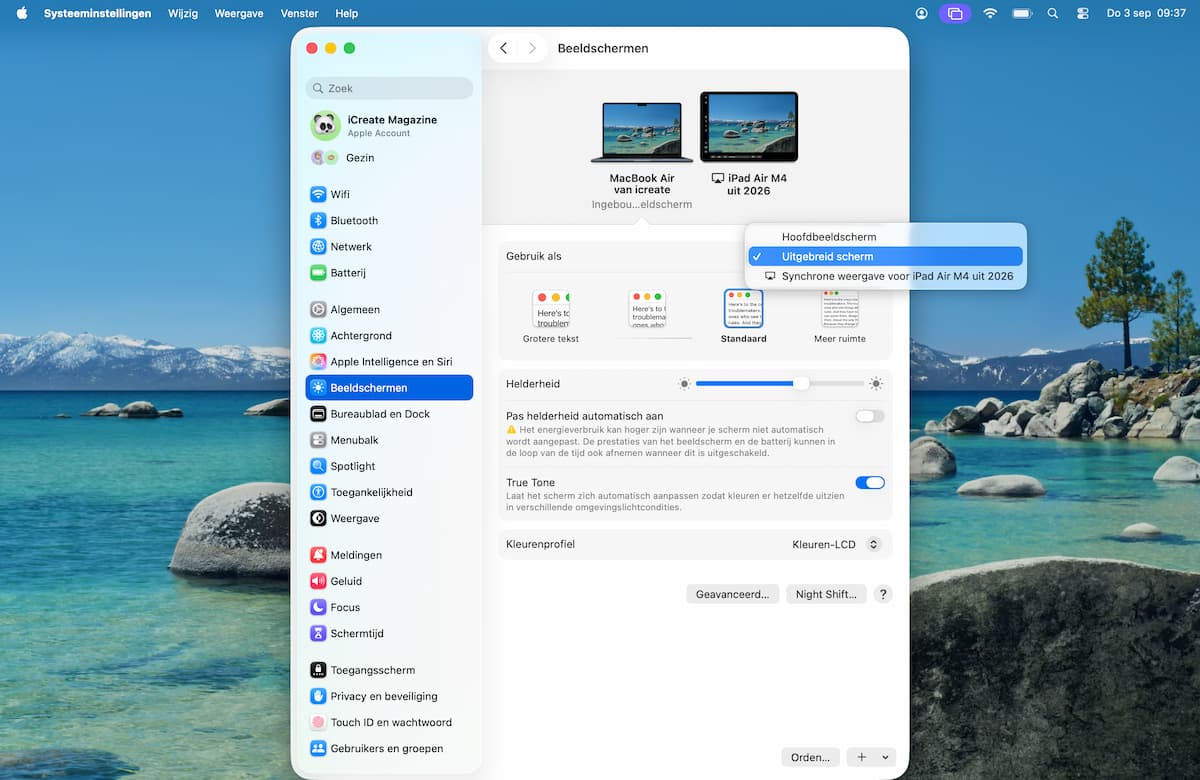
Task: Click the question mark help button
Action: (x=882, y=594)
